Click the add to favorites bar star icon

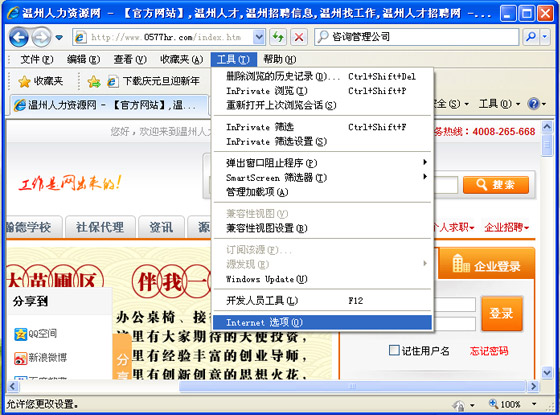pyautogui.click(x=94, y=82)
